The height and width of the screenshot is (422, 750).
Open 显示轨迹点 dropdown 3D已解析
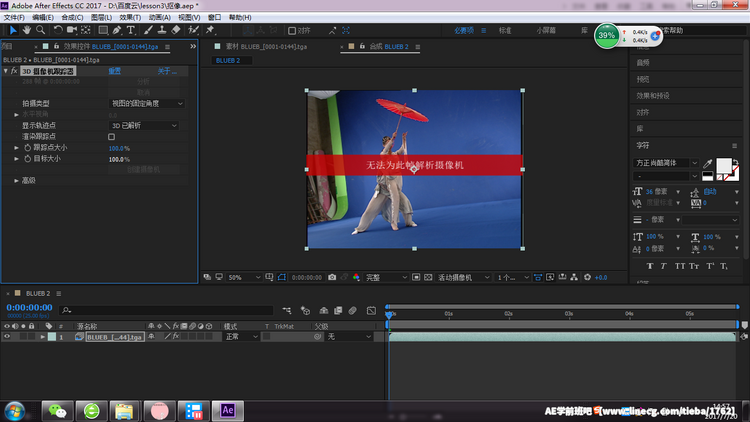(x=144, y=125)
